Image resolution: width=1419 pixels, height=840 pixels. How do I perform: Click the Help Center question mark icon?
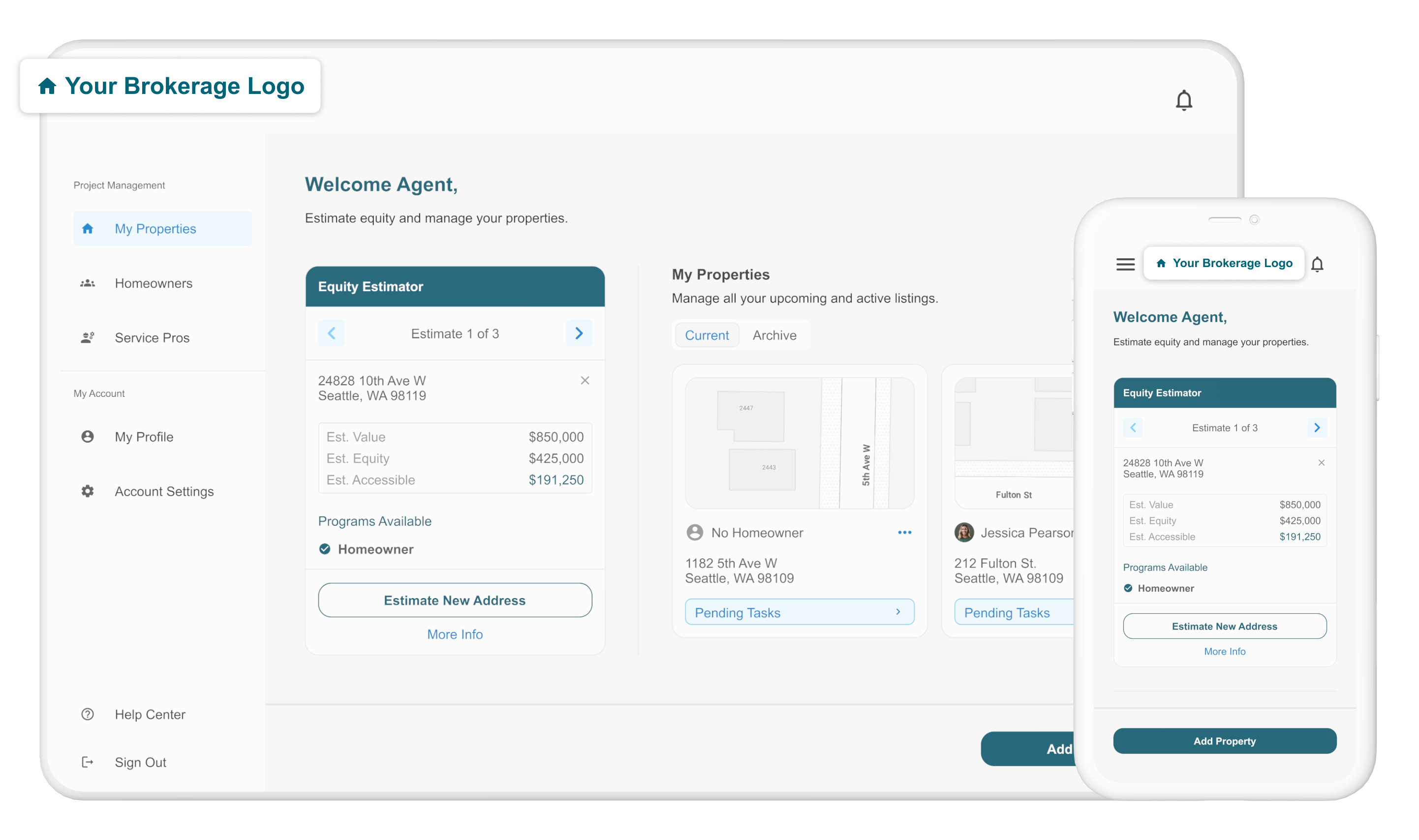(x=86, y=714)
